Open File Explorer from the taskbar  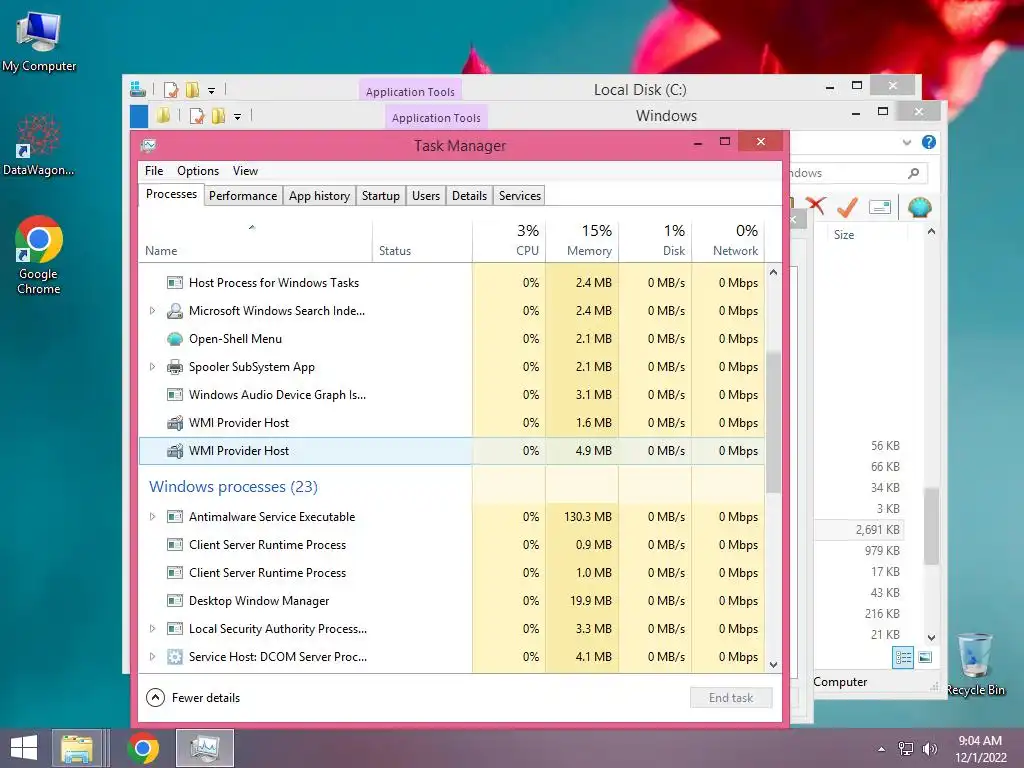76,748
